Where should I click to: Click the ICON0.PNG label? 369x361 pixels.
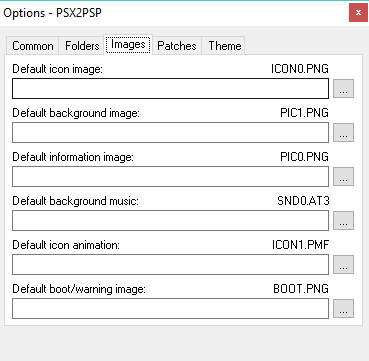coord(300,69)
